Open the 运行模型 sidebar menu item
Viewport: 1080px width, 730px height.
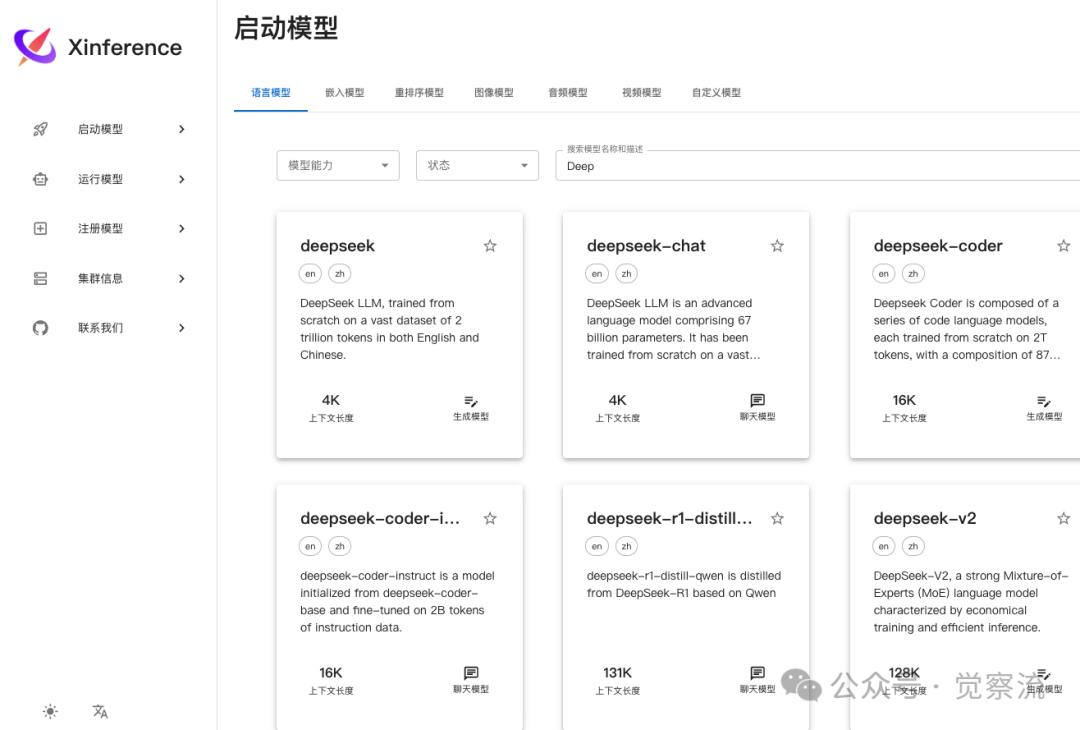(109, 179)
